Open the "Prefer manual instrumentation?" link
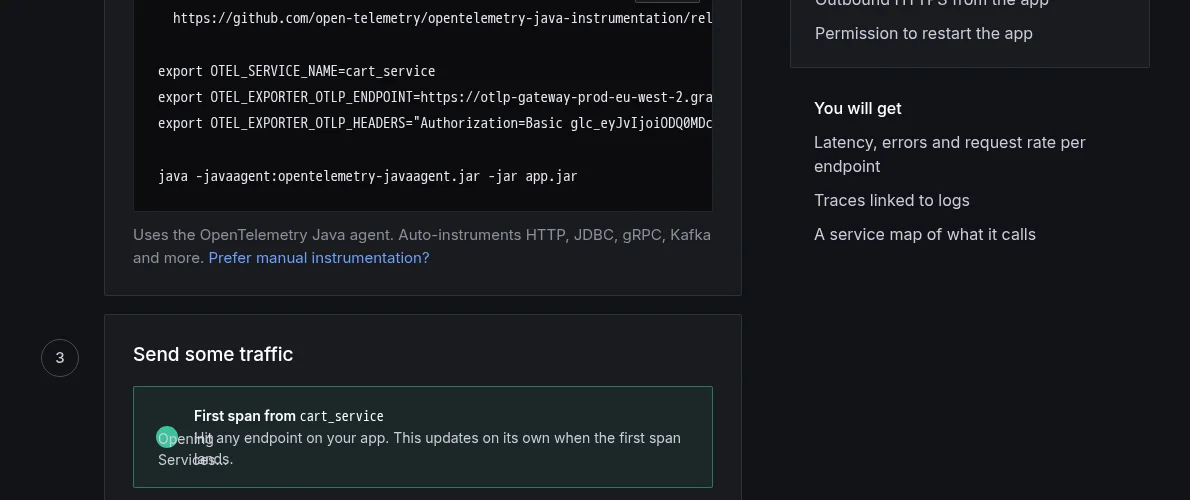Image resolution: width=1190 pixels, height=500 pixels. tap(319, 258)
